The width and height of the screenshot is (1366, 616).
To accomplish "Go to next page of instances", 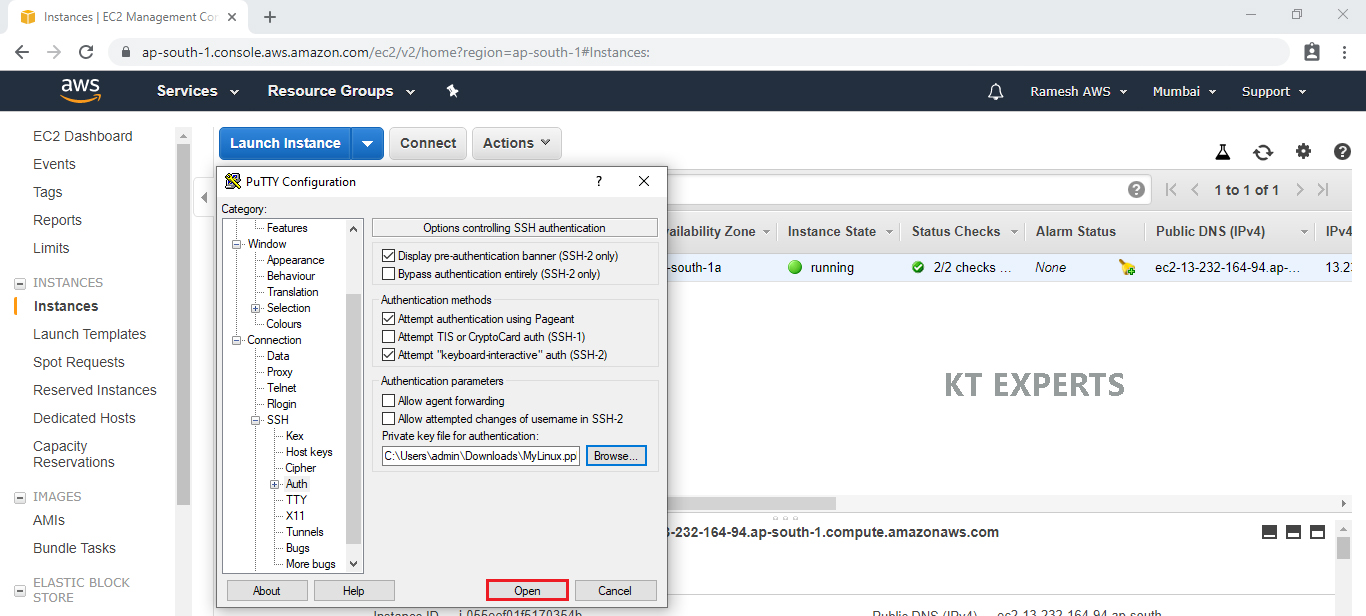I will tap(1299, 189).
